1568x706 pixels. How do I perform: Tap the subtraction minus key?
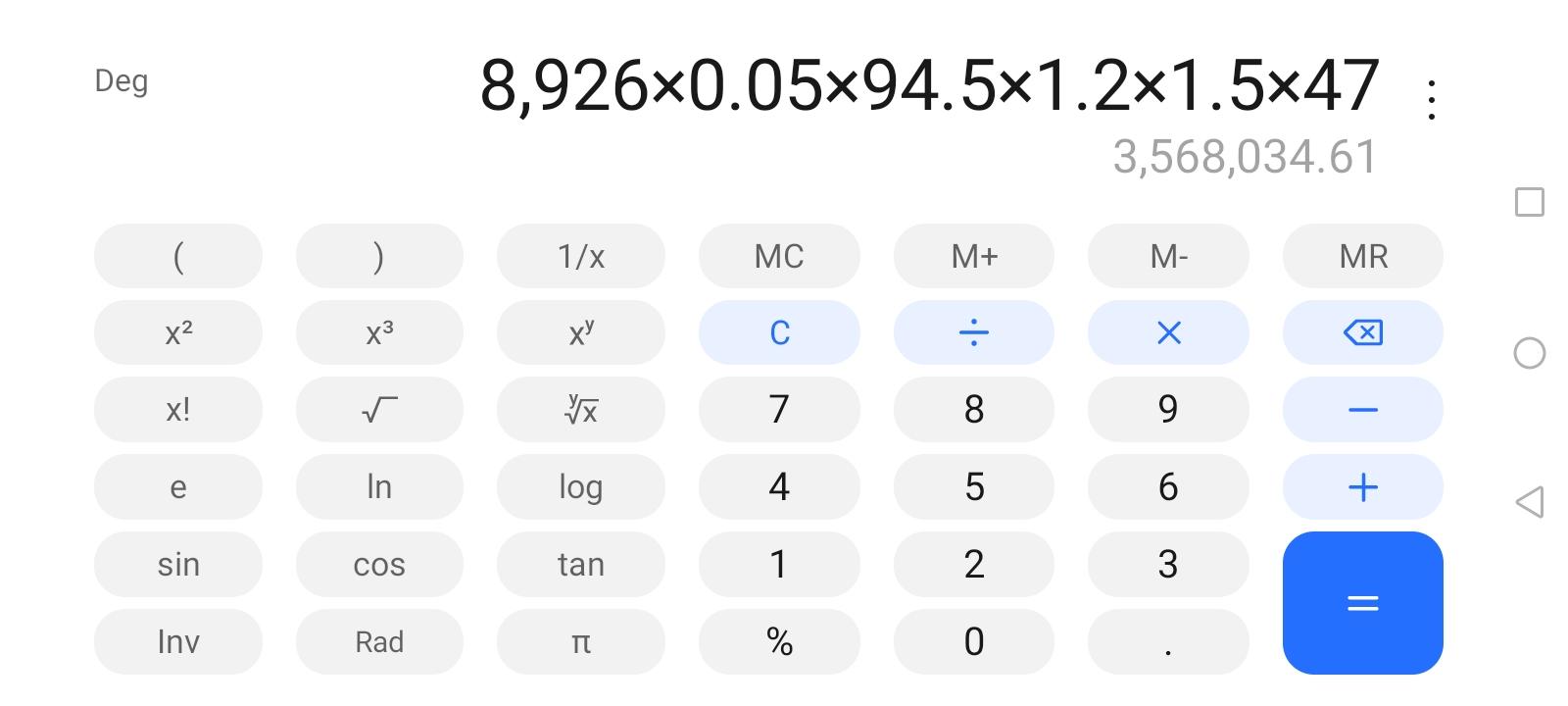[x=1362, y=410]
